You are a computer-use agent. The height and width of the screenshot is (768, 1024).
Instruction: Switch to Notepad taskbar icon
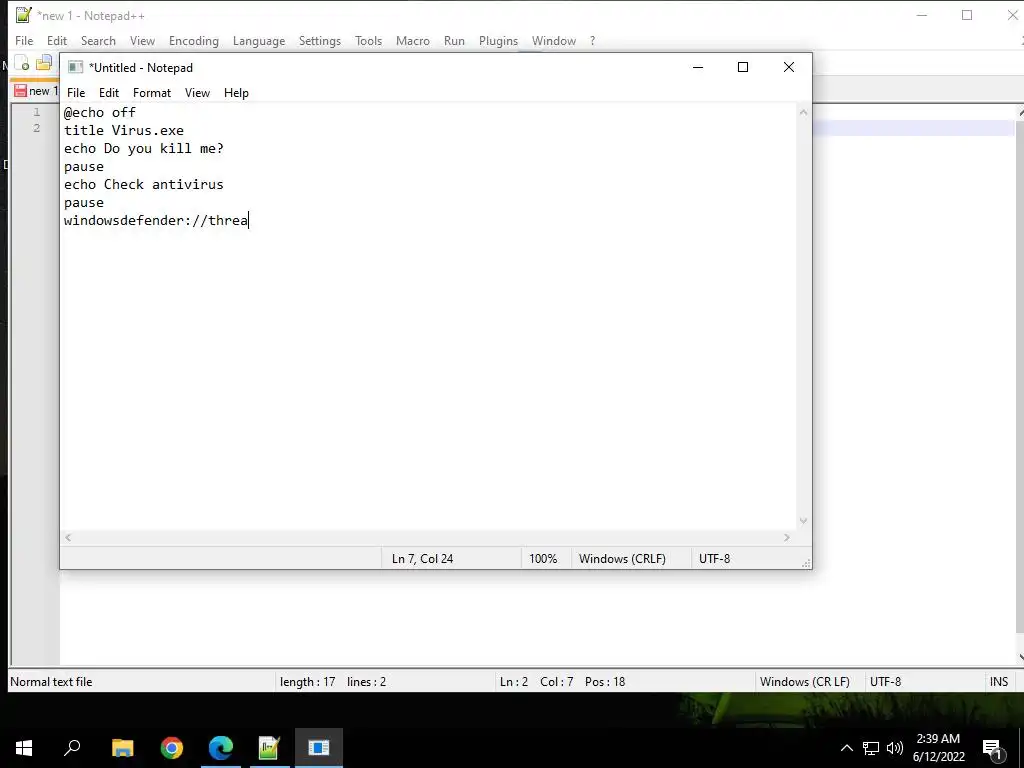(x=319, y=748)
